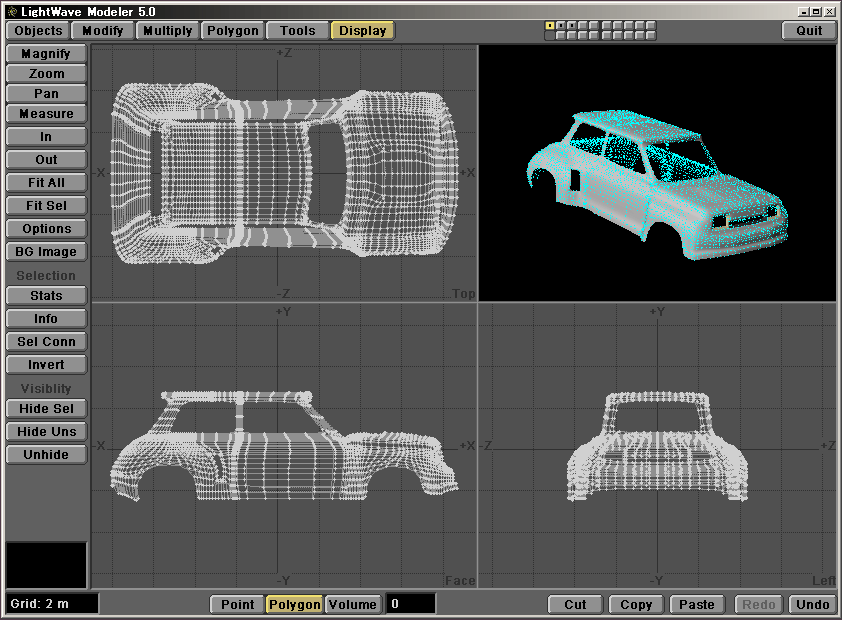
Task: Click the Measure tool button
Action: 46,114
